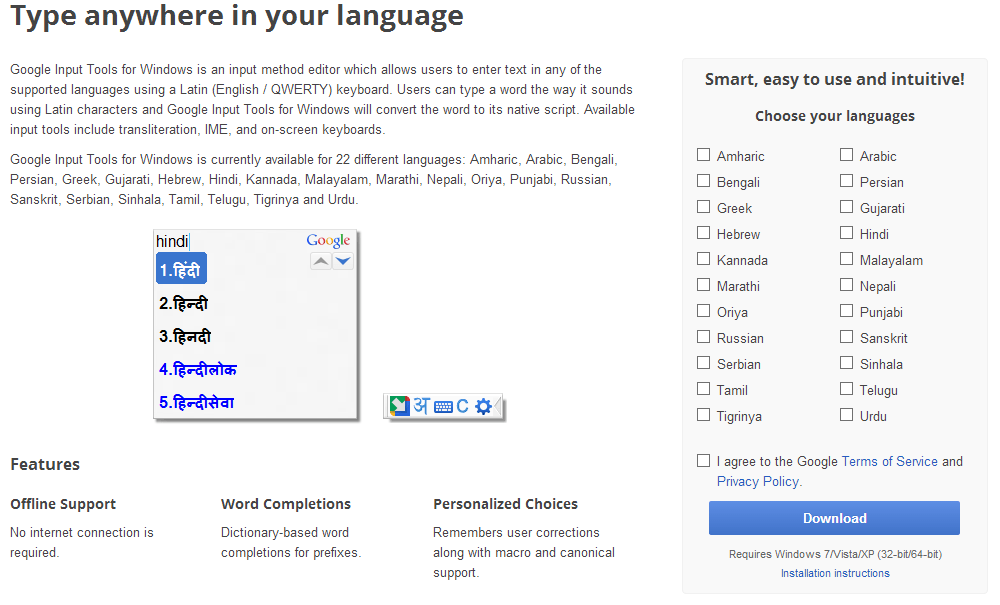Choose suggestion 1 हिंदी in the popup

tap(181, 268)
